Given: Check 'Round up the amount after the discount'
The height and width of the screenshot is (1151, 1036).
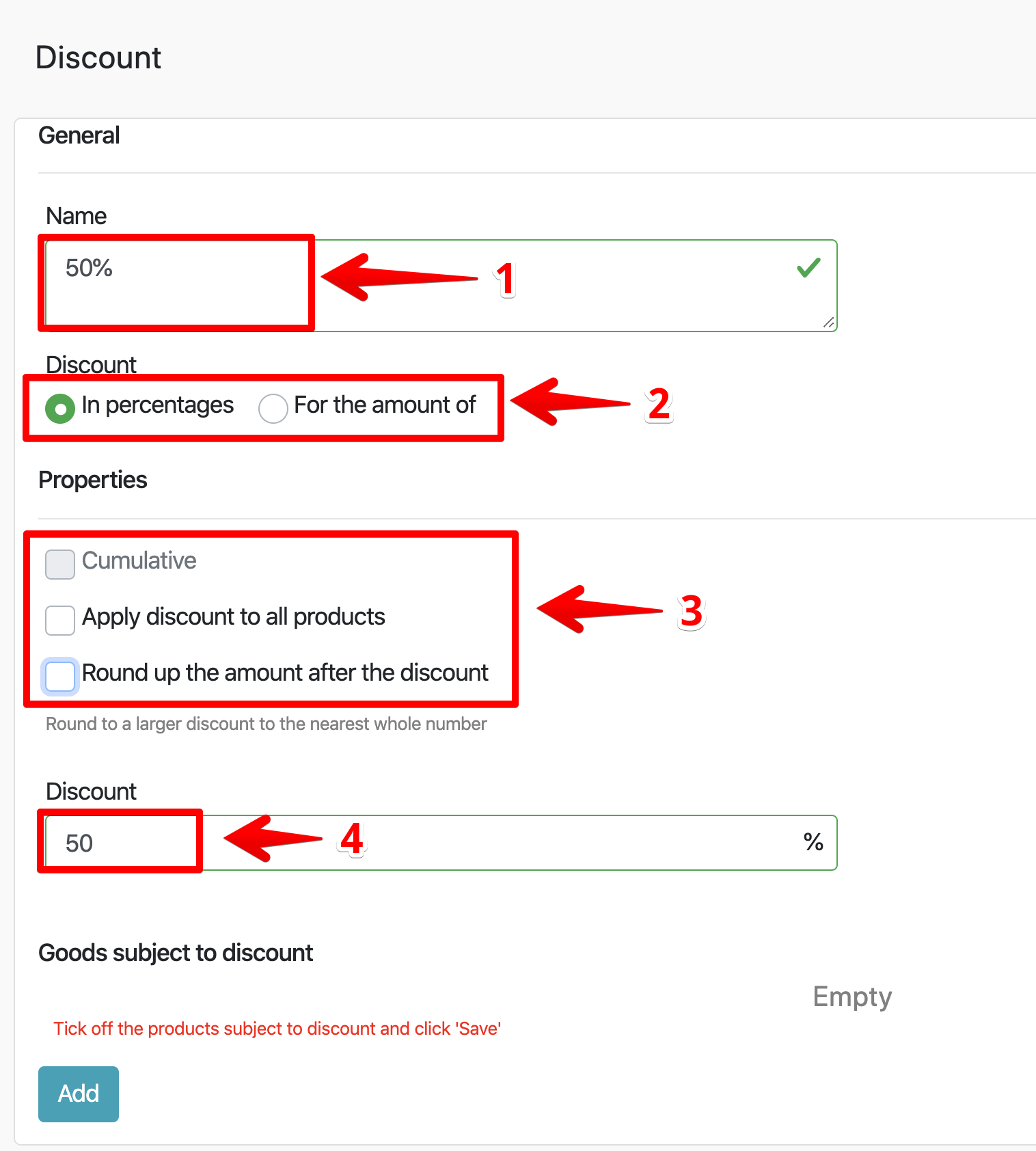Looking at the screenshot, I should point(60,676).
